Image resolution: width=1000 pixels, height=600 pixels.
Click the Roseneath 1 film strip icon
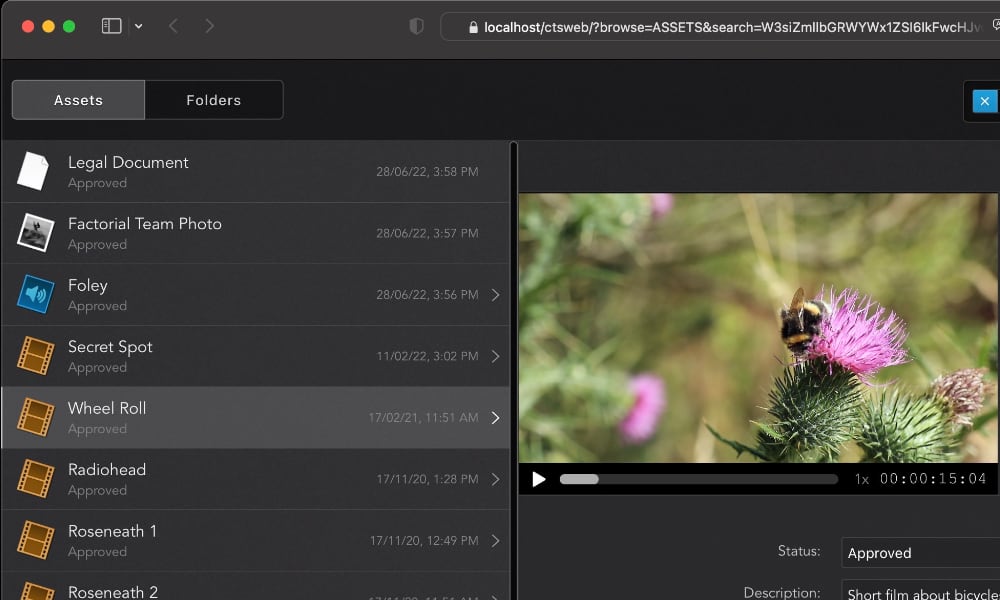35,540
